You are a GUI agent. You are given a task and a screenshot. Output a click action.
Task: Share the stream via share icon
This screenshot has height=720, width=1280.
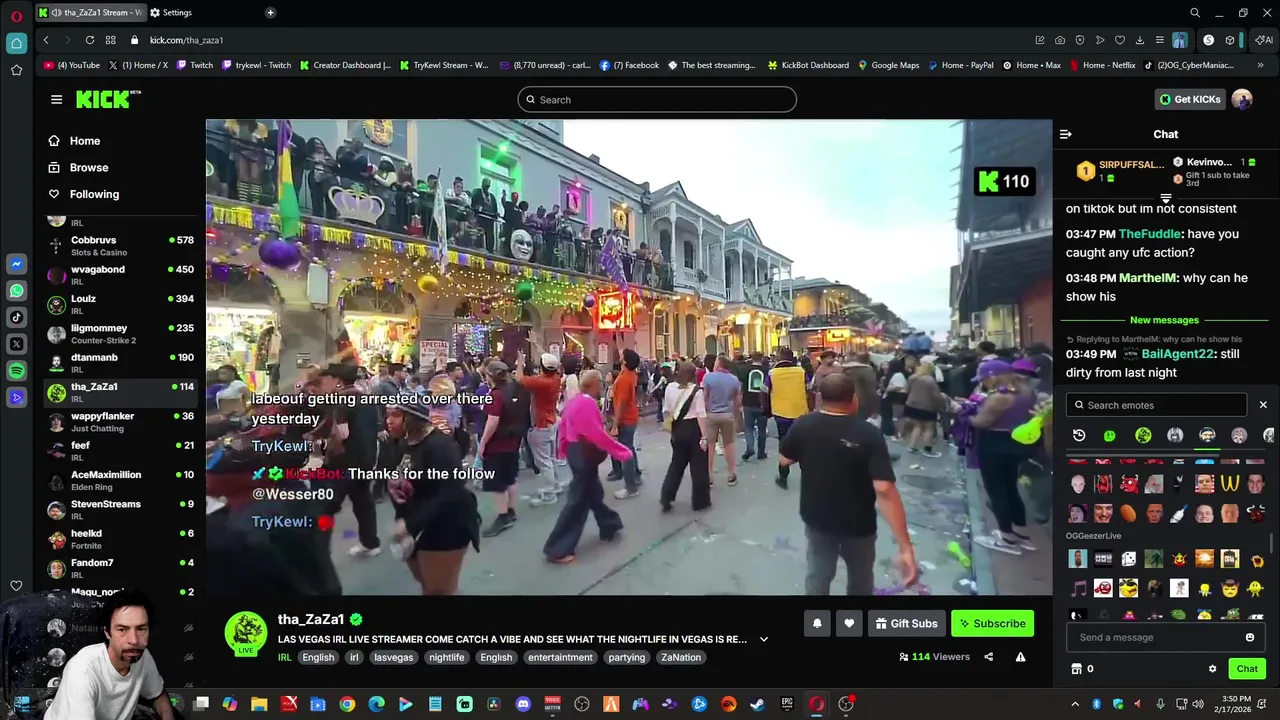point(989,657)
